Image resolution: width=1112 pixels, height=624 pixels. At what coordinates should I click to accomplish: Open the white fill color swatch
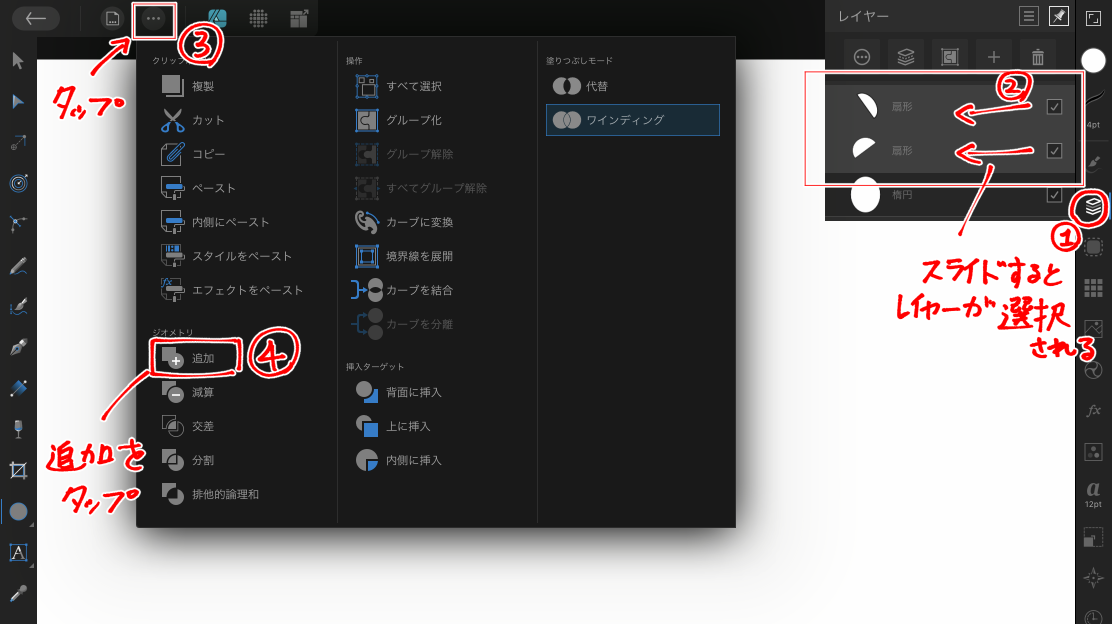[x=1093, y=61]
